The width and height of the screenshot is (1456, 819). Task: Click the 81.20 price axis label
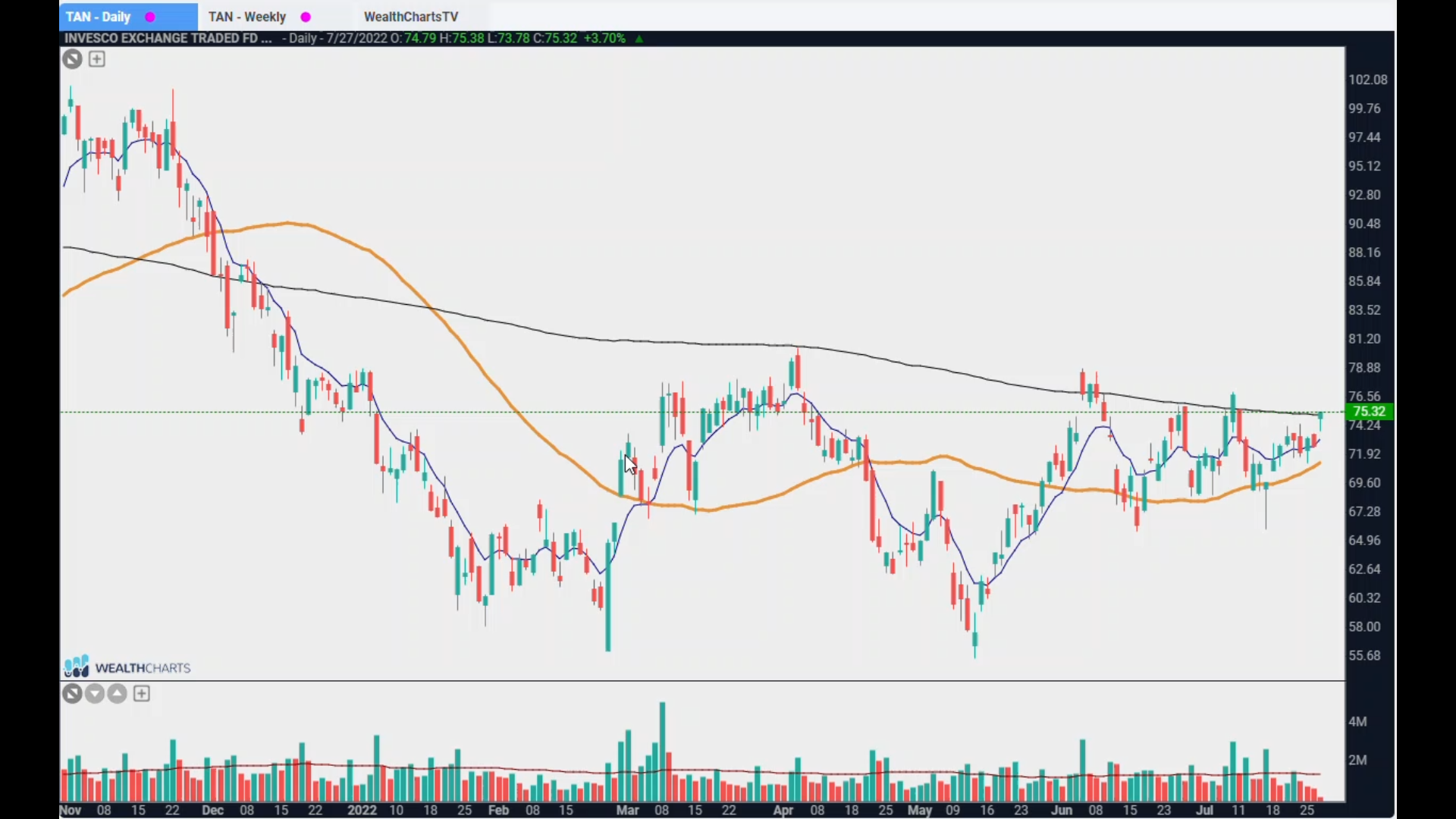pyautogui.click(x=1364, y=339)
